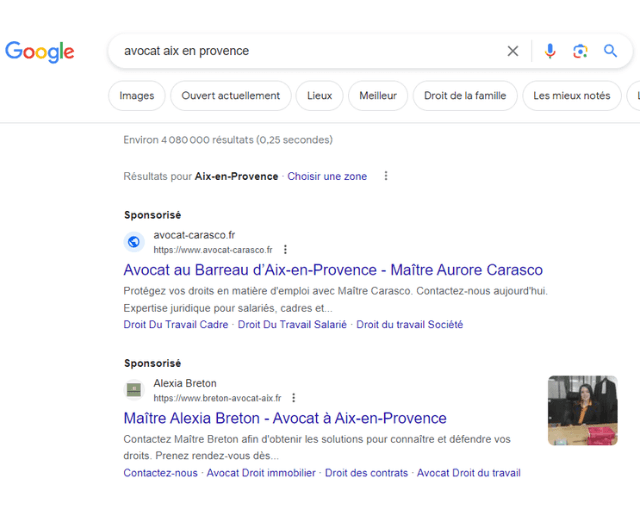Filter by 'Droit de la famille'
The width and height of the screenshot is (640, 525).
[465, 96]
